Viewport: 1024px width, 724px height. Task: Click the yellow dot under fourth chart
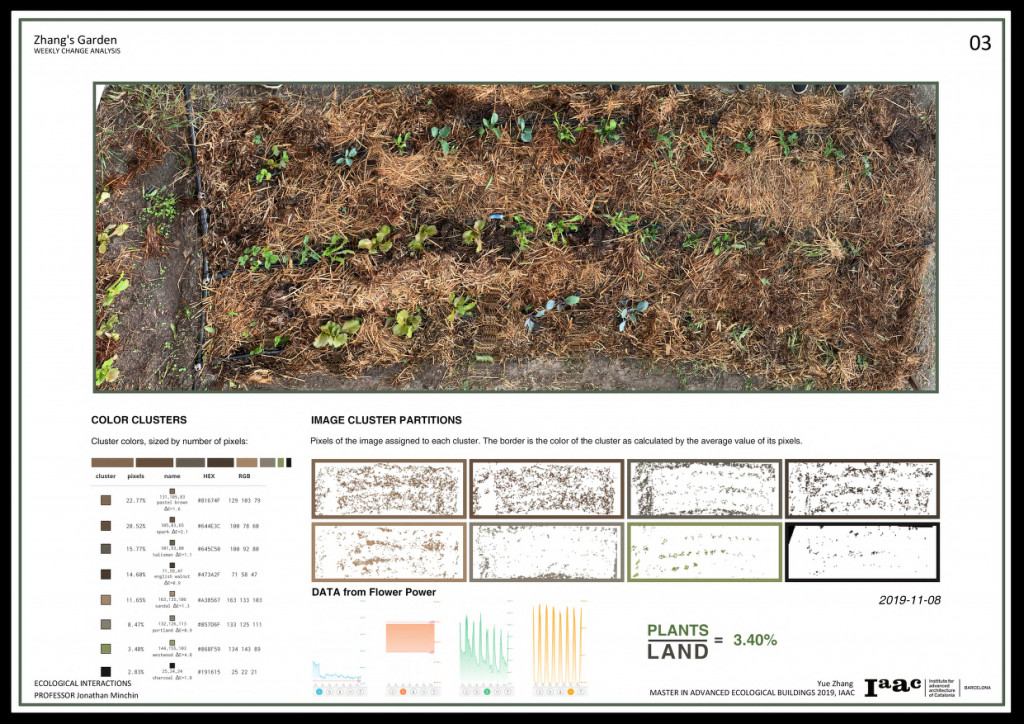pos(570,691)
